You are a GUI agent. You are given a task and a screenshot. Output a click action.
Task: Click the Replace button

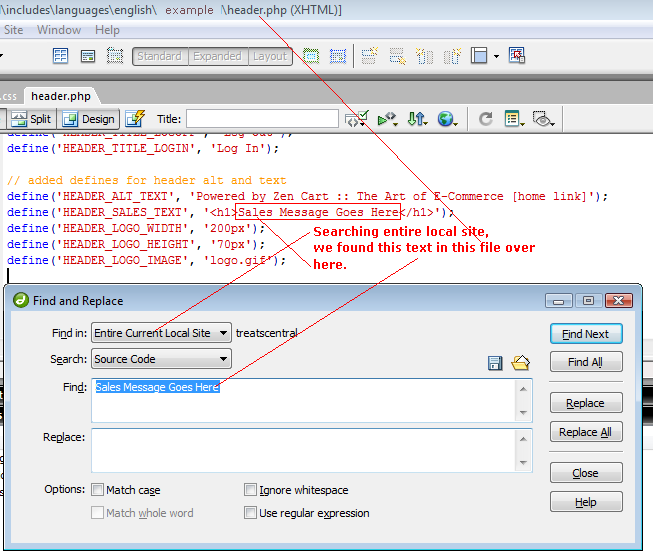586,403
